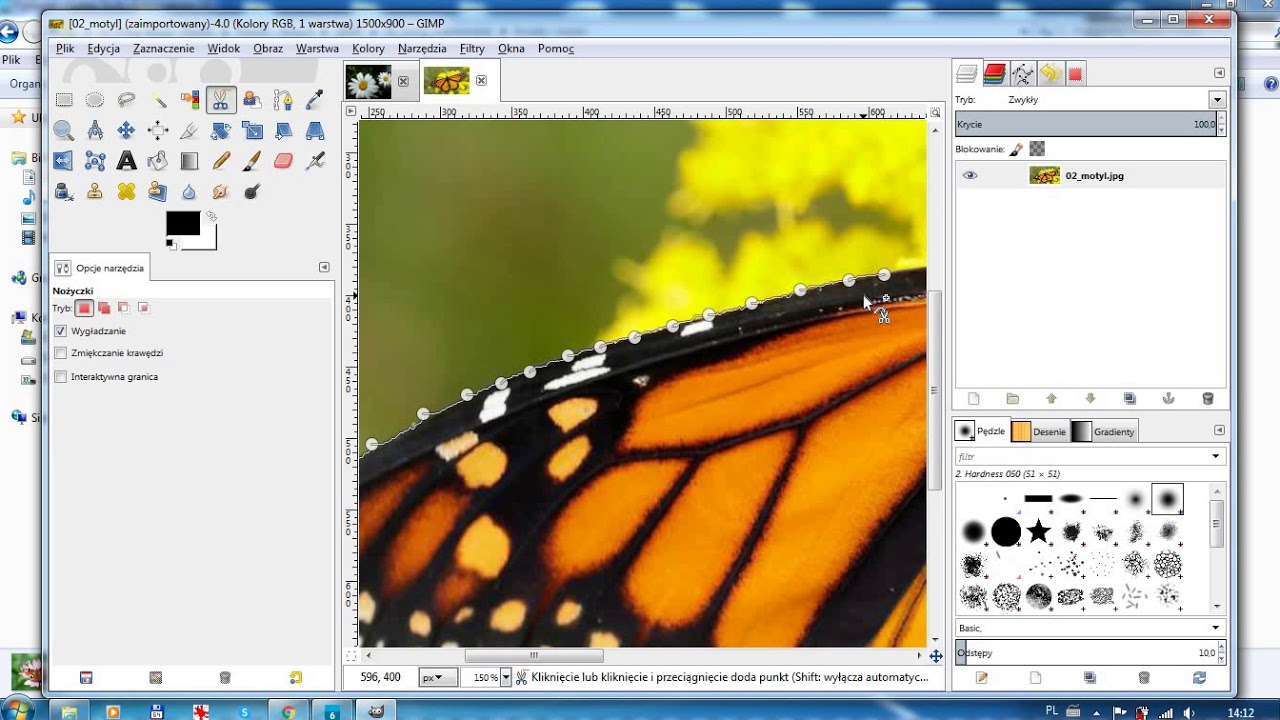Select the Crop tool
1280x720 pixels.
click(189, 130)
